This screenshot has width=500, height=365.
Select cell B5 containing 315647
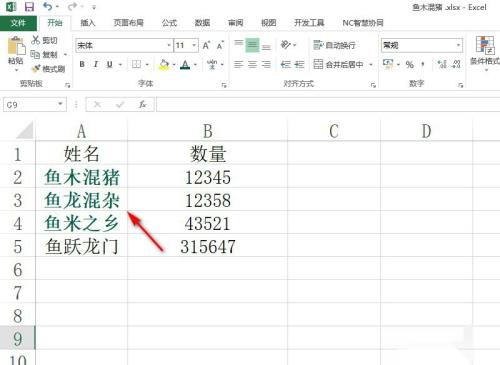207,246
